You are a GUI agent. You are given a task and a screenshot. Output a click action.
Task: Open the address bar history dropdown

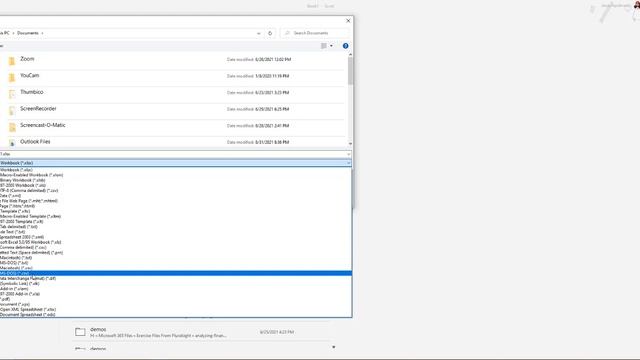258,33
